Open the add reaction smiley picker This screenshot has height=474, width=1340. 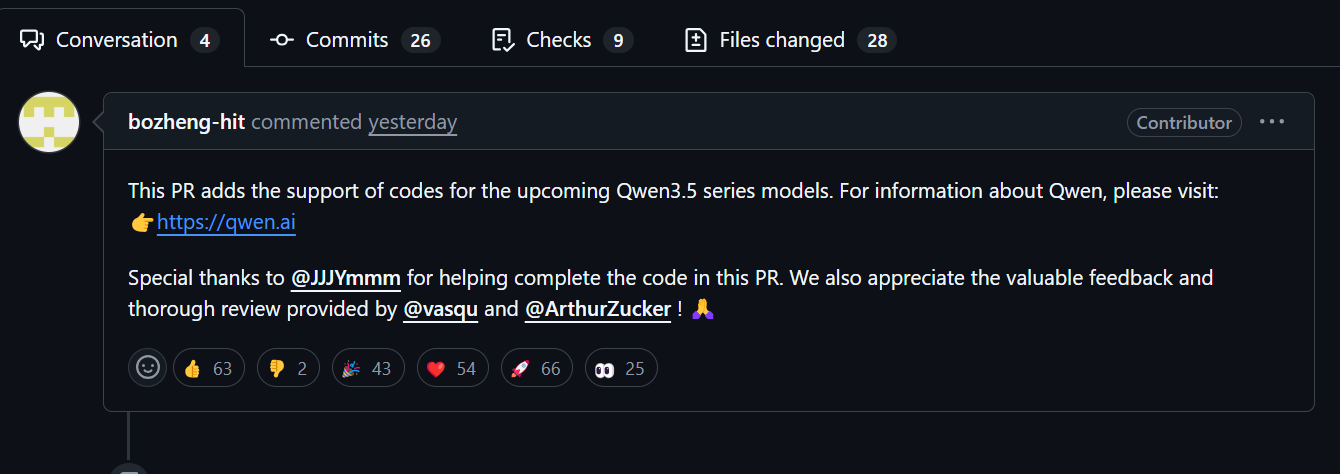(x=147, y=368)
